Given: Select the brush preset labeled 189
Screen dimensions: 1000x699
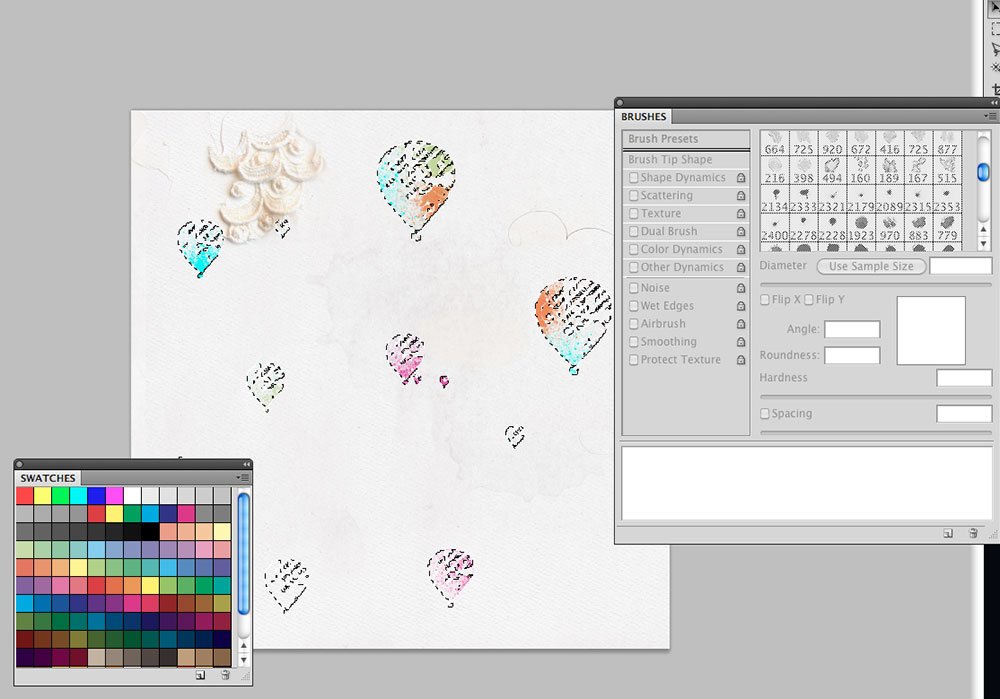Looking at the screenshot, I should (890, 172).
